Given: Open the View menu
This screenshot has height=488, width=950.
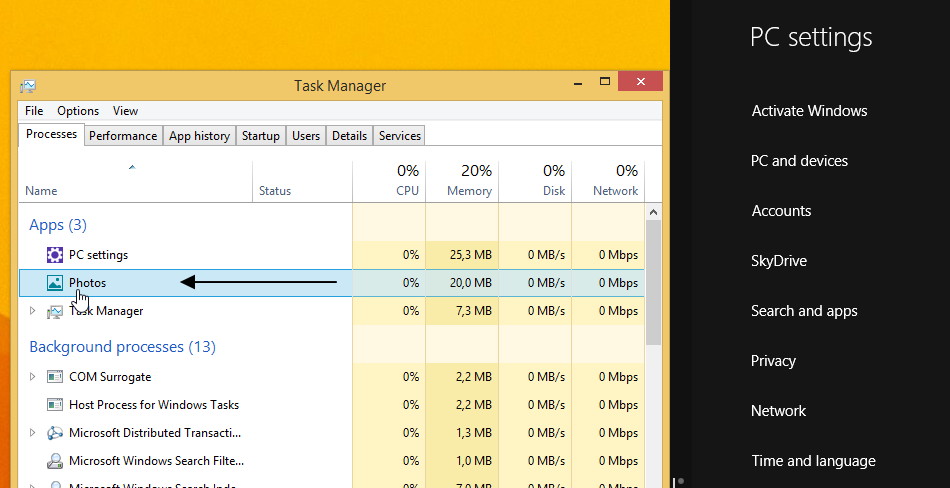Looking at the screenshot, I should click(x=125, y=111).
